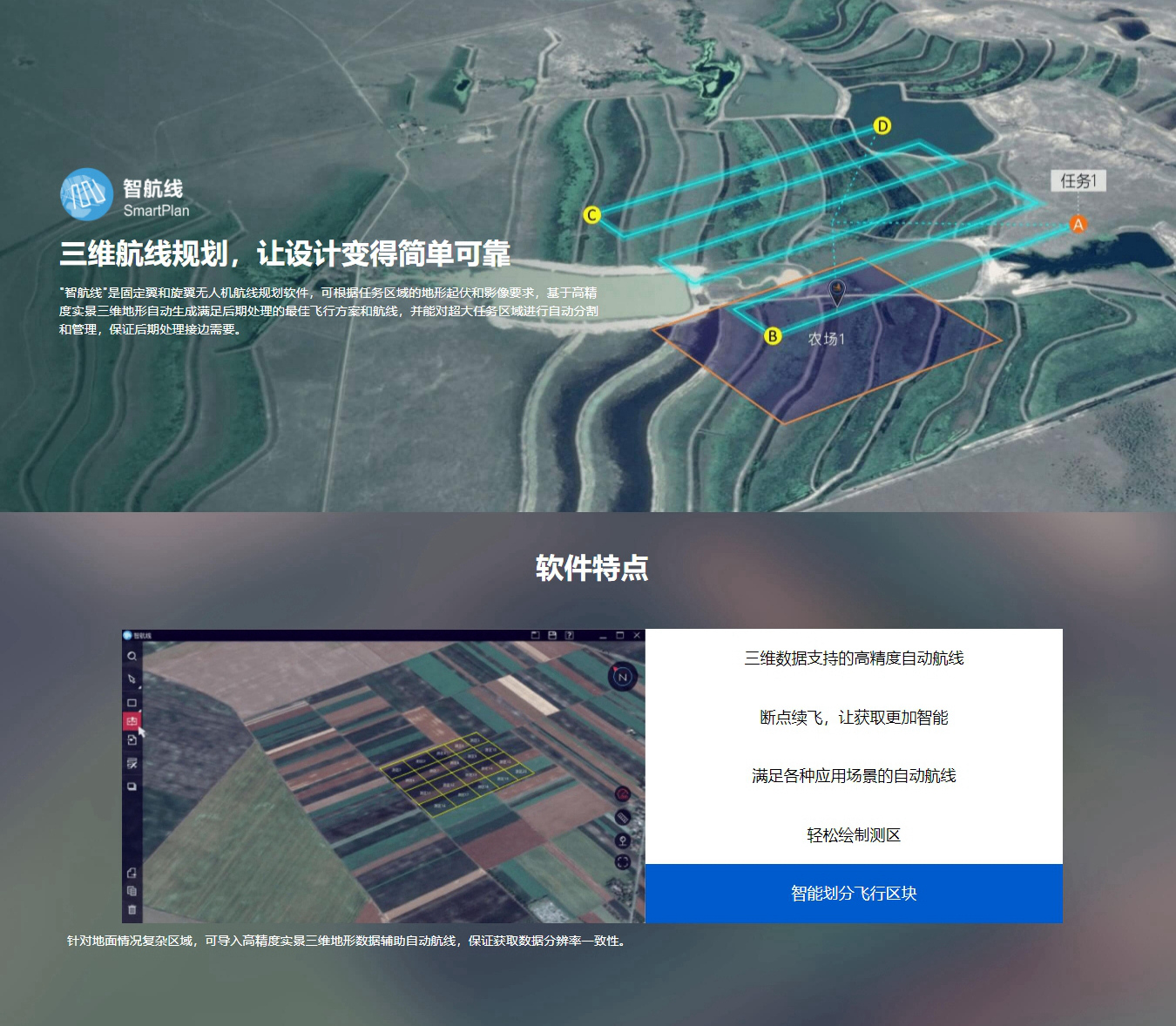1176x1026 pixels.
Task: Open the question mark help icon
Action: (570, 636)
